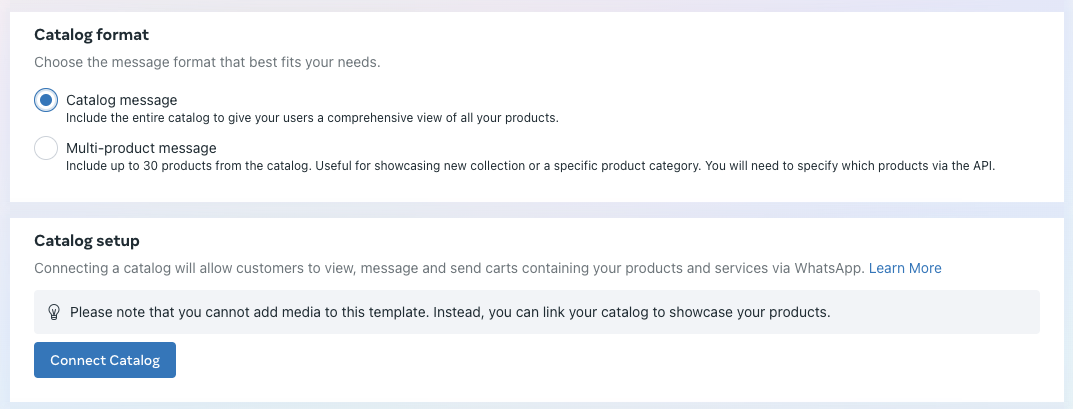The image size is (1073, 409).
Task: Click the "Multi-product message" option label
Action: tap(141, 148)
